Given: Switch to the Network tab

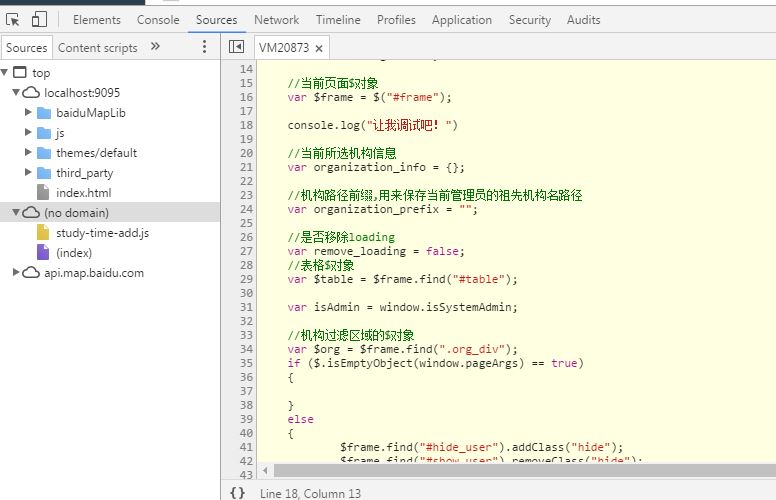Looking at the screenshot, I should 276,19.
